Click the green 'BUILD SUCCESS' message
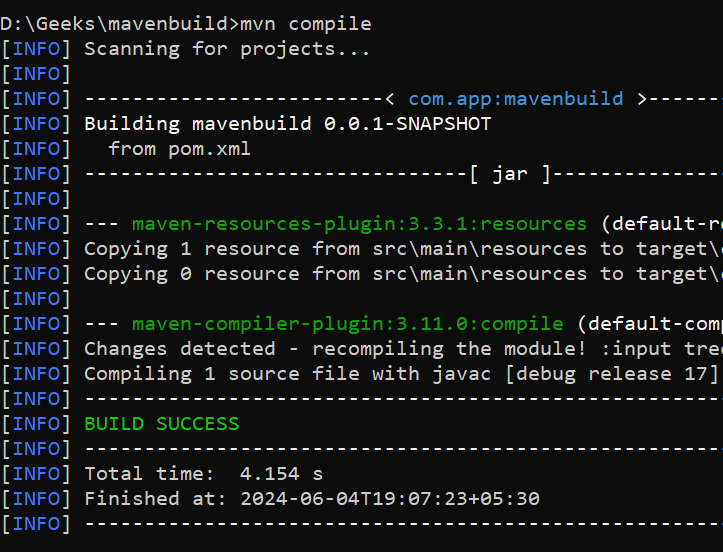 [x=162, y=424]
